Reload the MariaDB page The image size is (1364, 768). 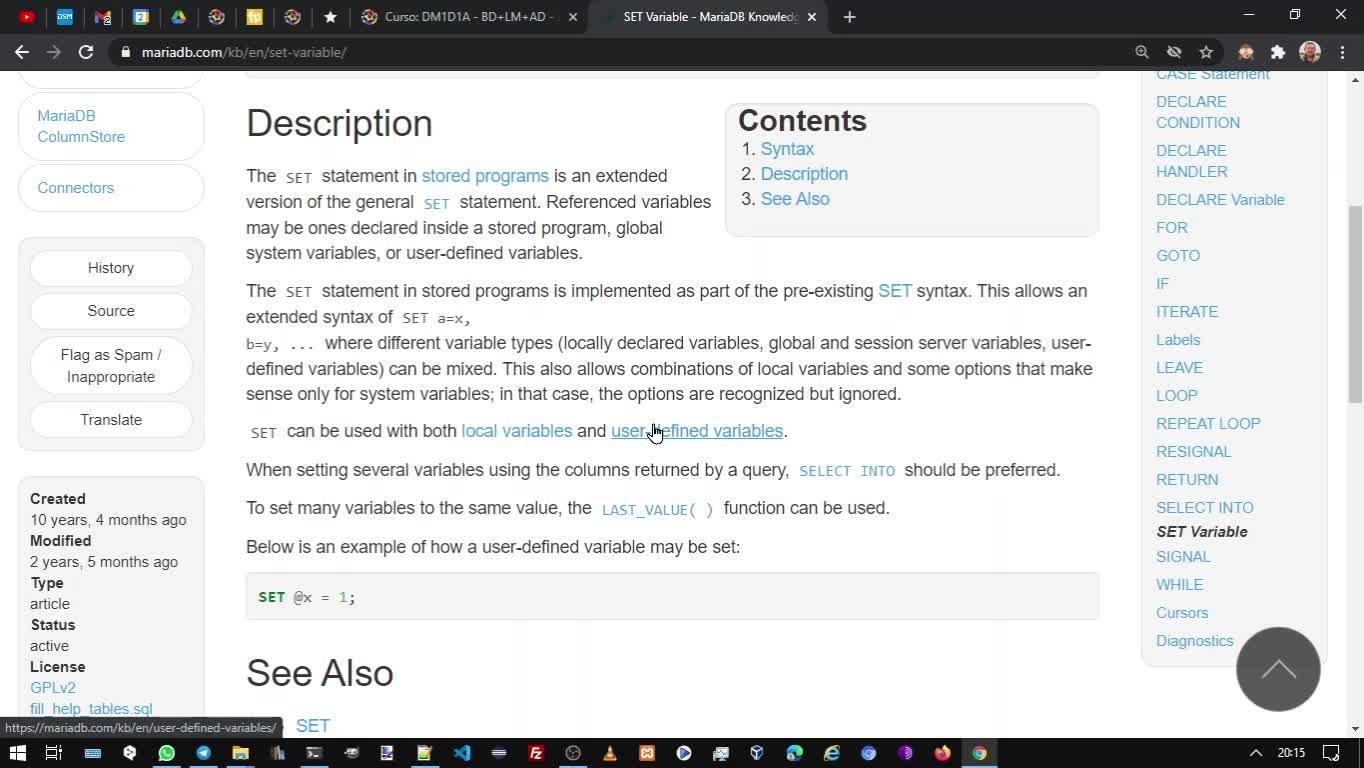tap(86, 52)
